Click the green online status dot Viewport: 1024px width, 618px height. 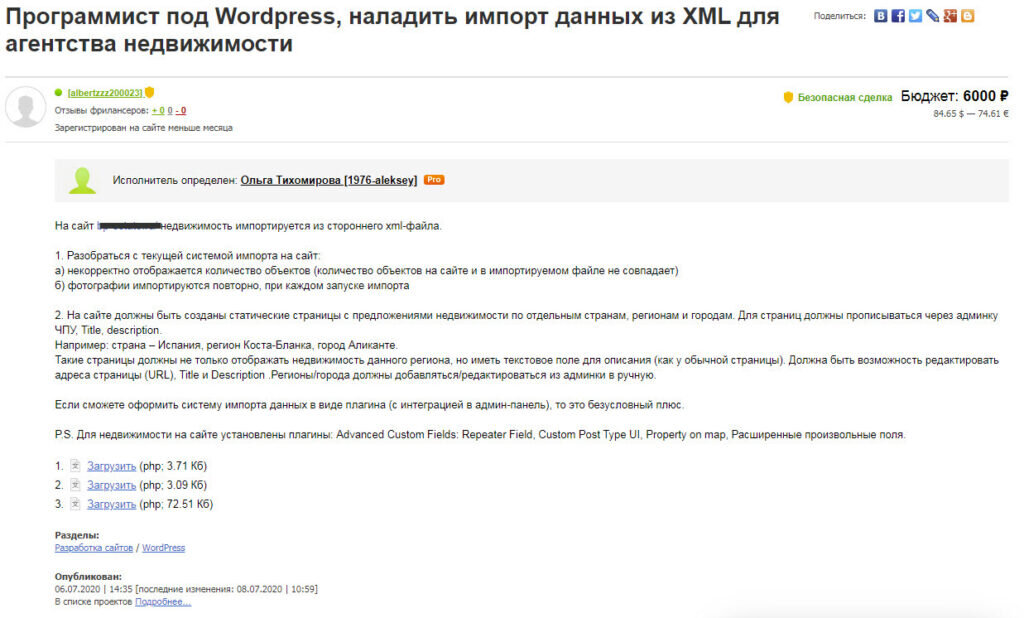58,93
